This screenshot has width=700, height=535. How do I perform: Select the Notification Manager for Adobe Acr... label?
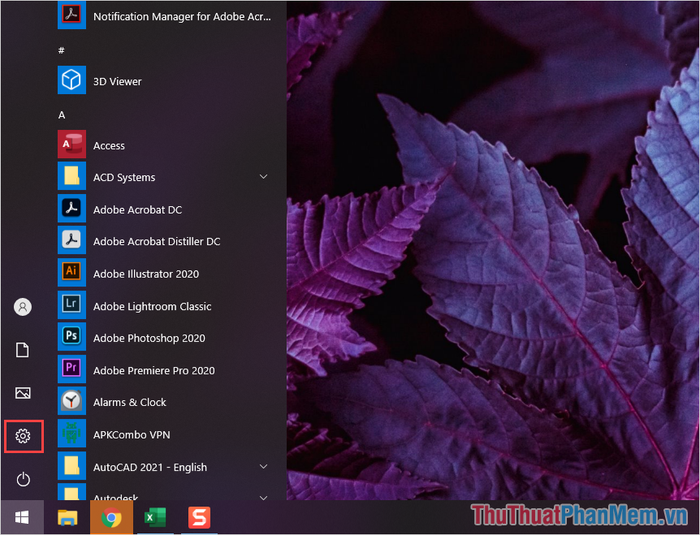(x=182, y=17)
